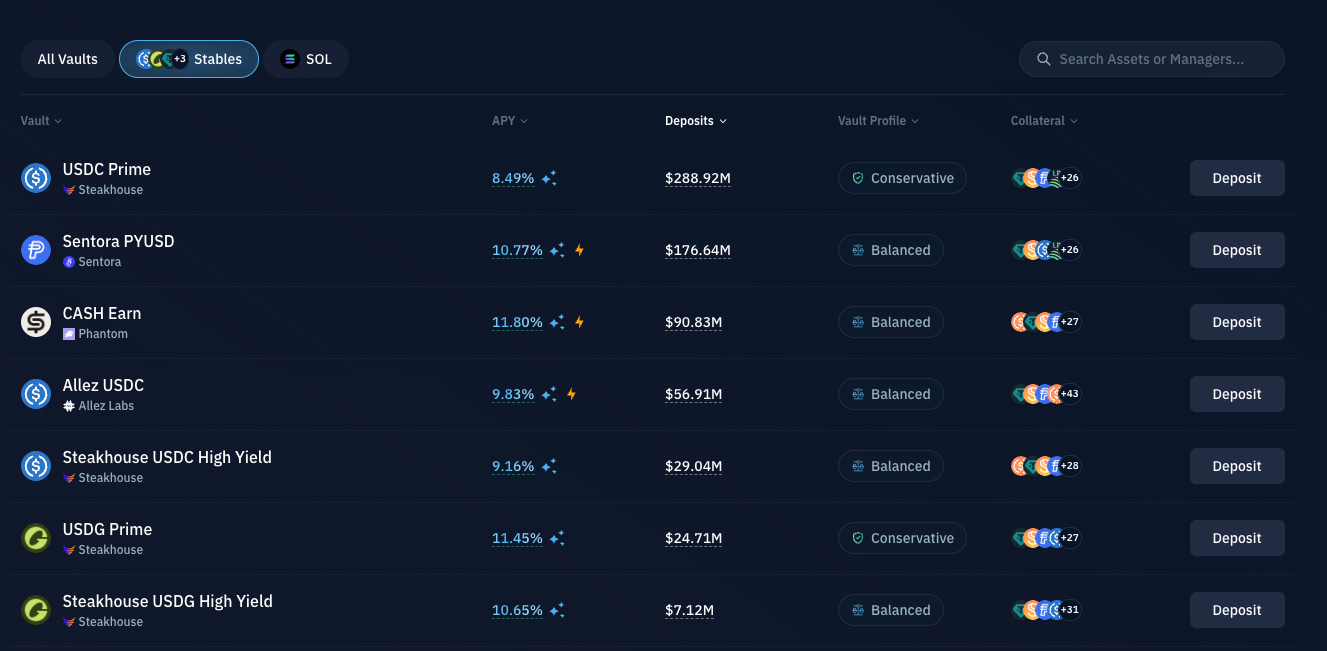Deposit into the Sentora PYUSD vault
The height and width of the screenshot is (651, 1327).
[x=1237, y=250]
